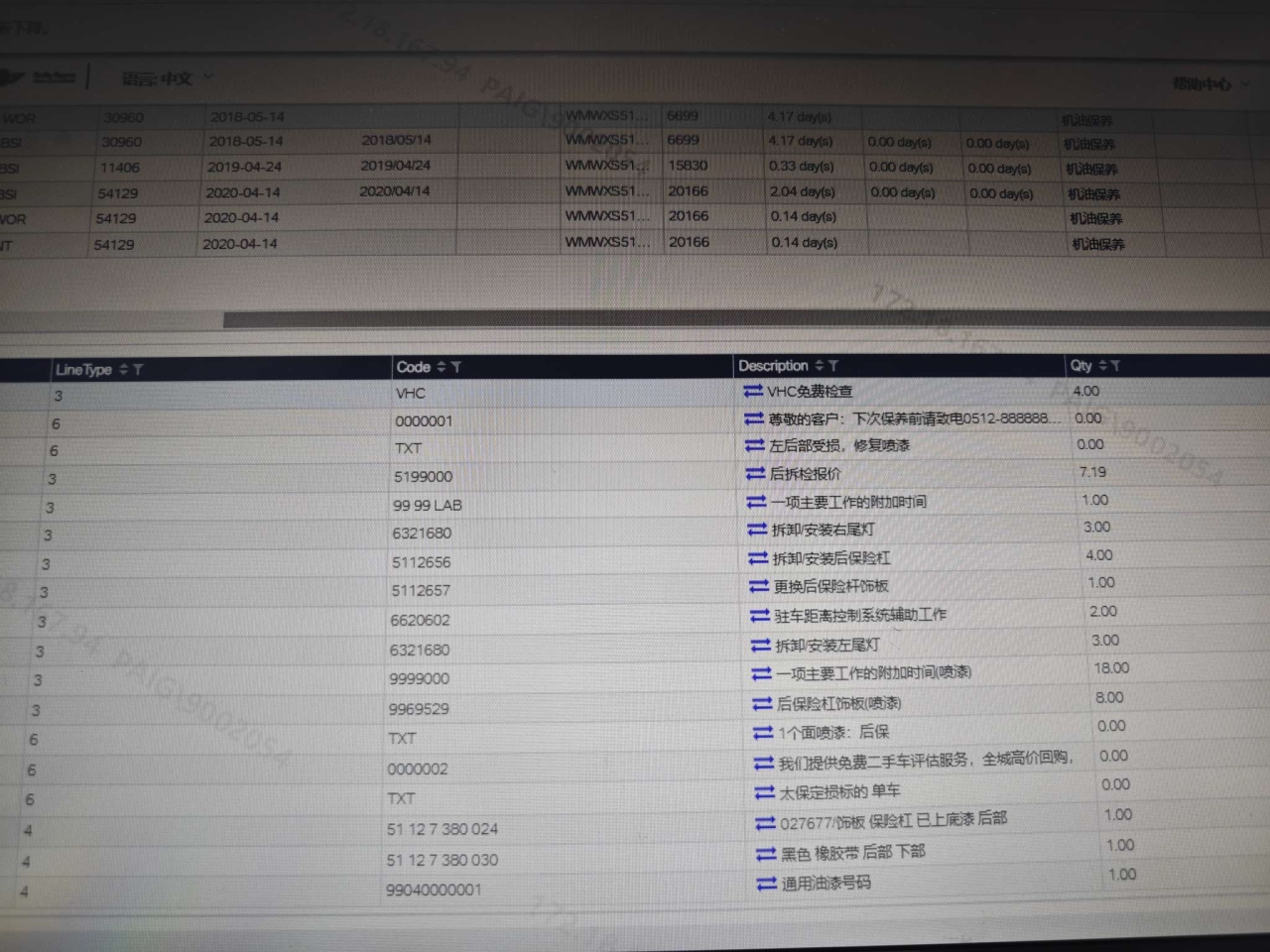Click the swap icon beside 一项主要工作的附加时间(喷漆)
1270x952 pixels.
tap(762, 674)
